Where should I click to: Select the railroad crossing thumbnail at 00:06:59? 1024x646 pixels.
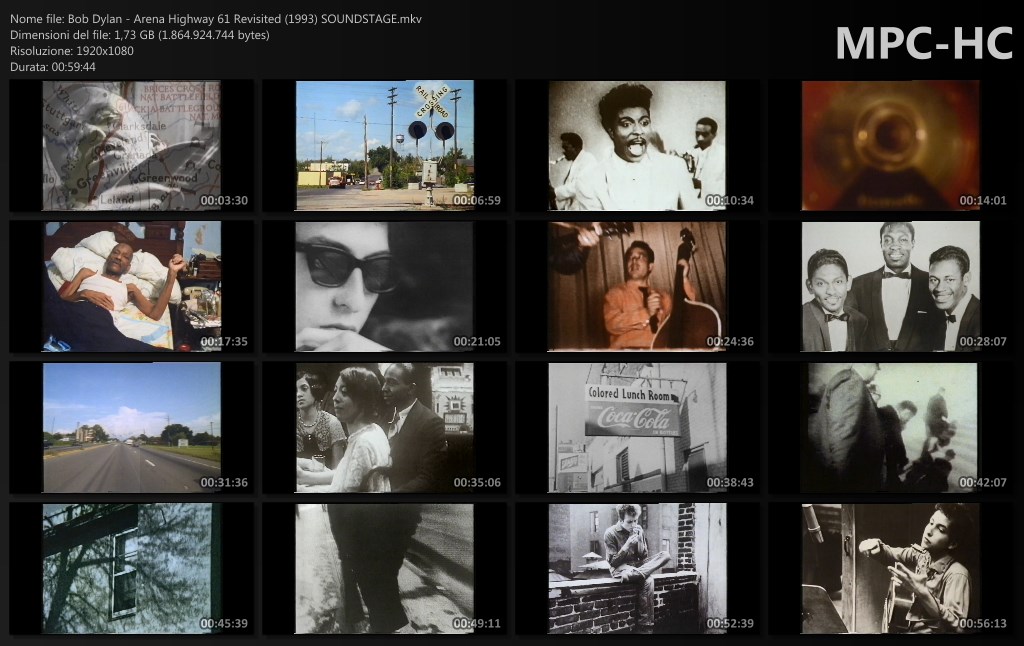385,145
